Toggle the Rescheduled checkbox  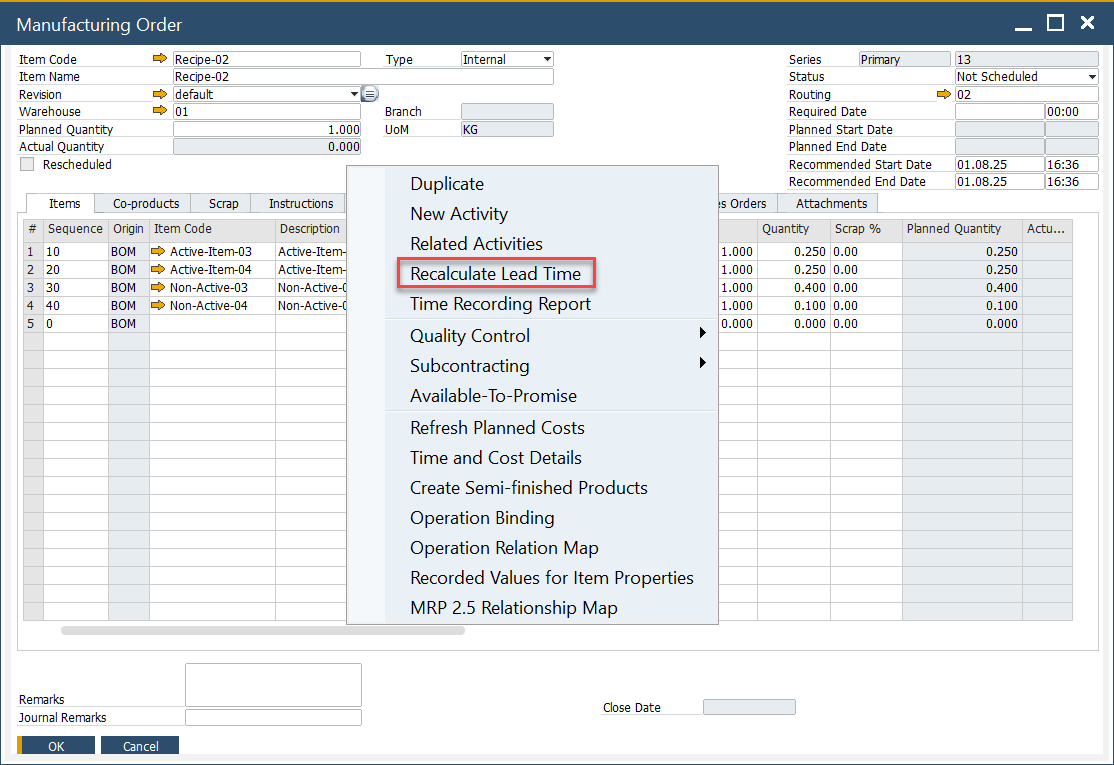point(27,164)
